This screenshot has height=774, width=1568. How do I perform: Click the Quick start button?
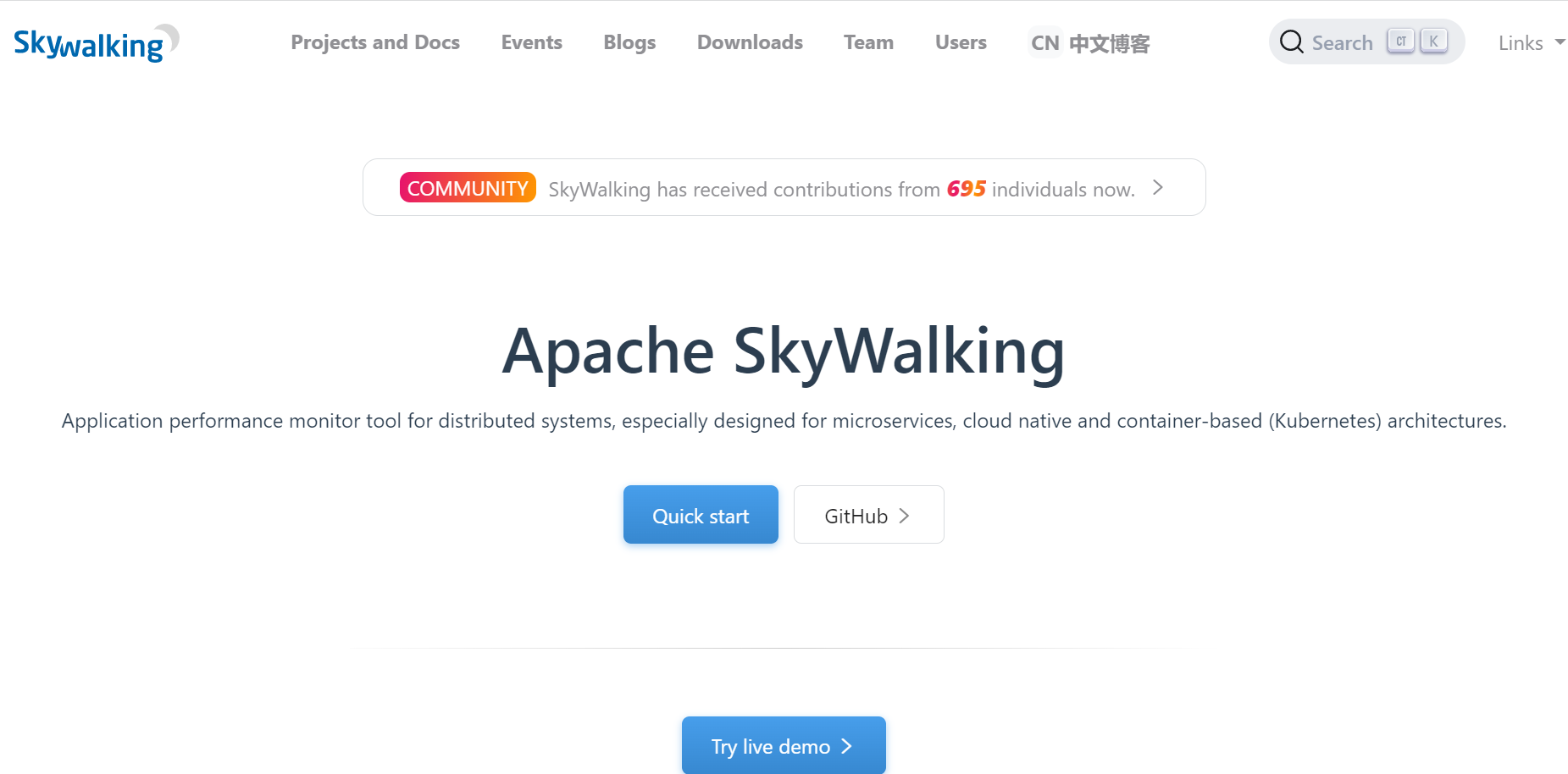[x=701, y=514]
